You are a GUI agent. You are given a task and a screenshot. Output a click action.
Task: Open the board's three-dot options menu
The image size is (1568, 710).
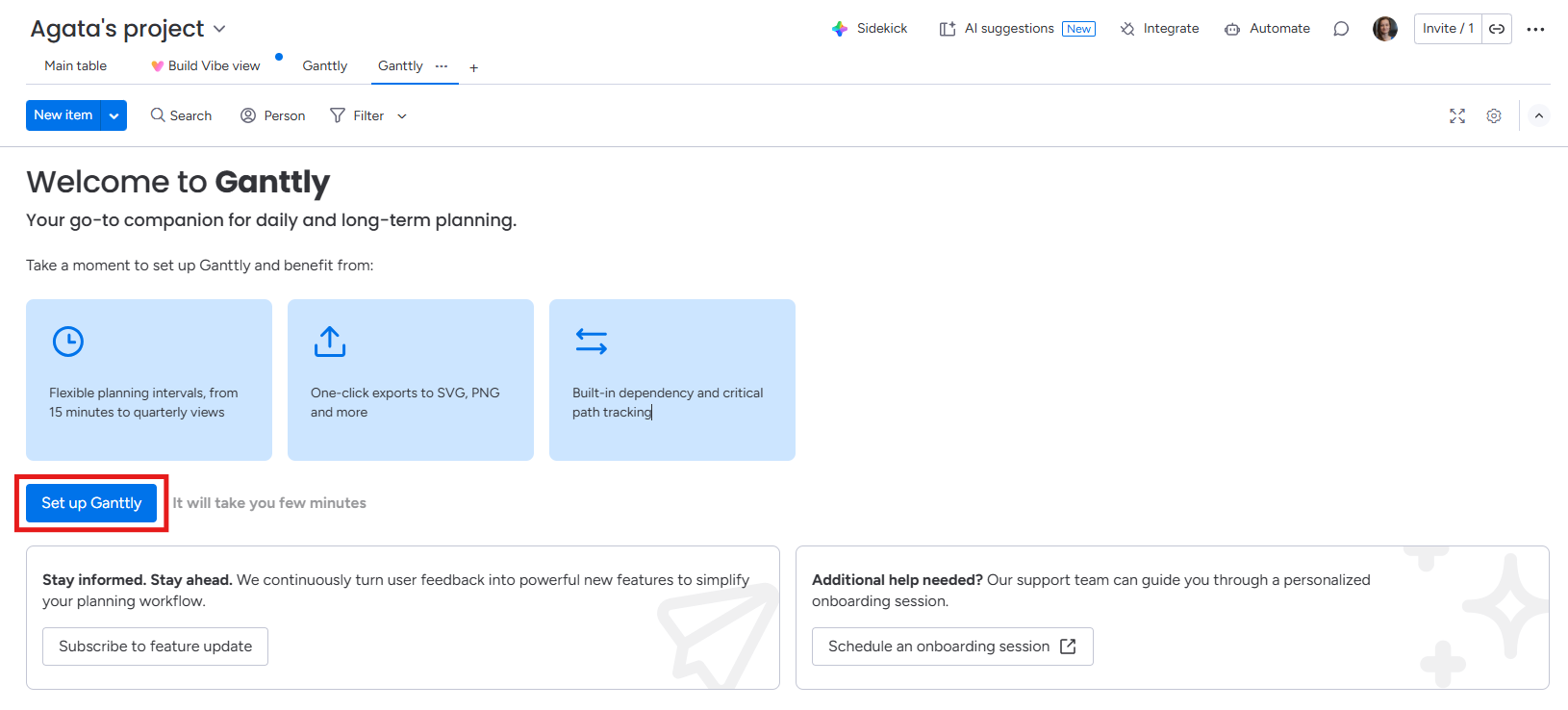(1535, 29)
